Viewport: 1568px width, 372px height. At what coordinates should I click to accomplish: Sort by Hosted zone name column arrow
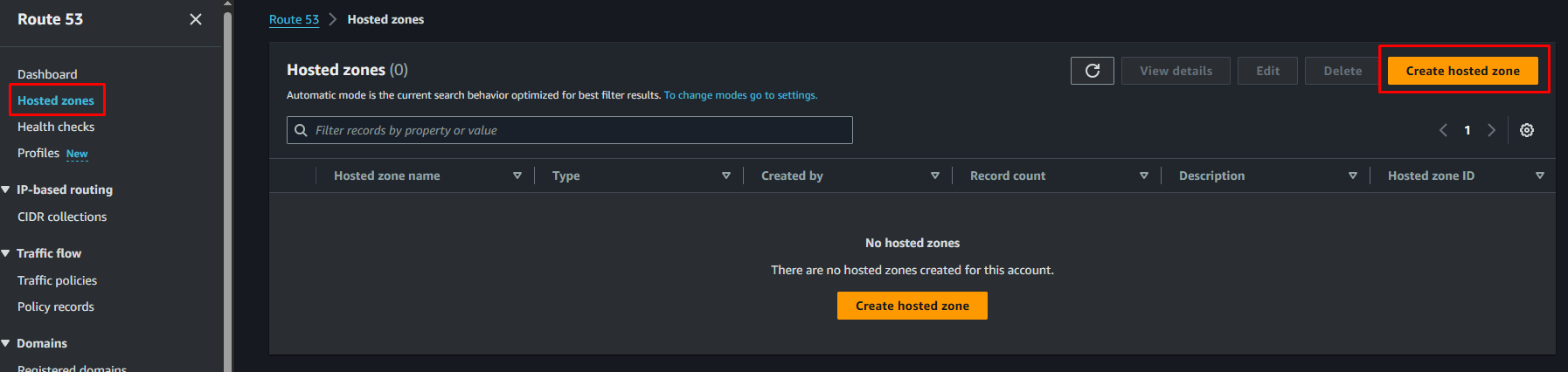click(517, 176)
